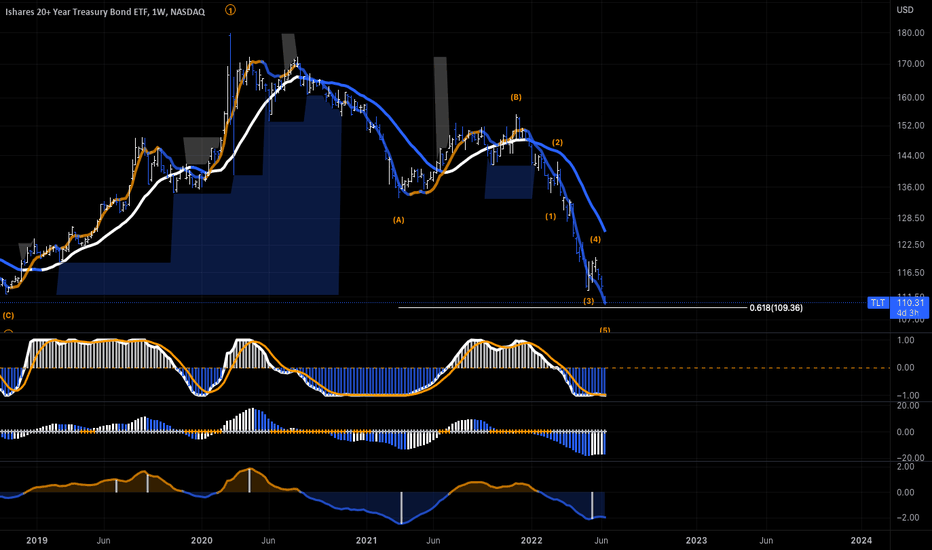Screen dimensions: 932x550
Task: Select the 0.618(109.36) Fibonacci level label
Action: pyautogui.click(x=776, y=308)
